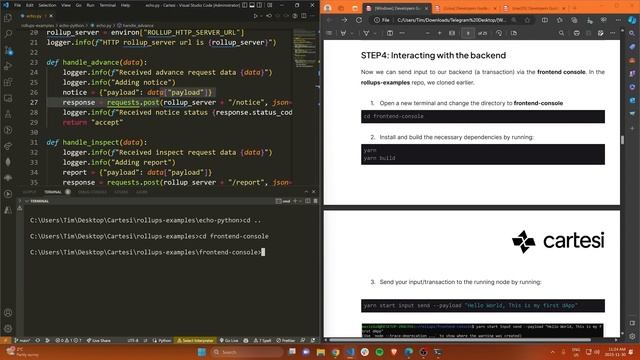The width and height of the screenshot is (640, 360).
Task: Maximize the panel with the chevron-up icon
Action: click(306, 192)
